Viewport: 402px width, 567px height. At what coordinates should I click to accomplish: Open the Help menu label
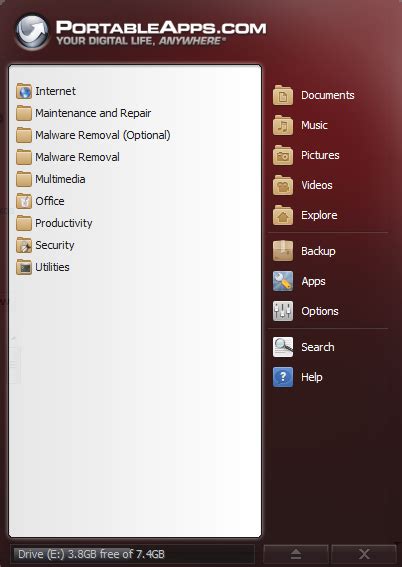(x=312, y=378)
